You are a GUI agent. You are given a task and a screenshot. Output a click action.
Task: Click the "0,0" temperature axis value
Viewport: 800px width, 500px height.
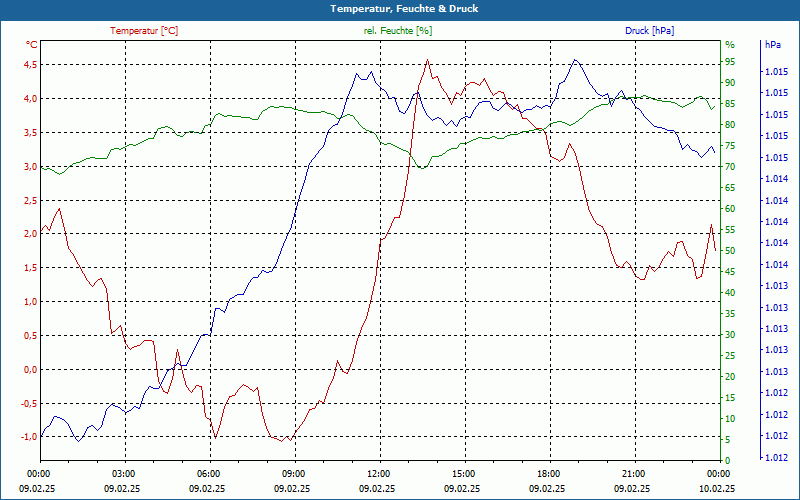point(31,369)
